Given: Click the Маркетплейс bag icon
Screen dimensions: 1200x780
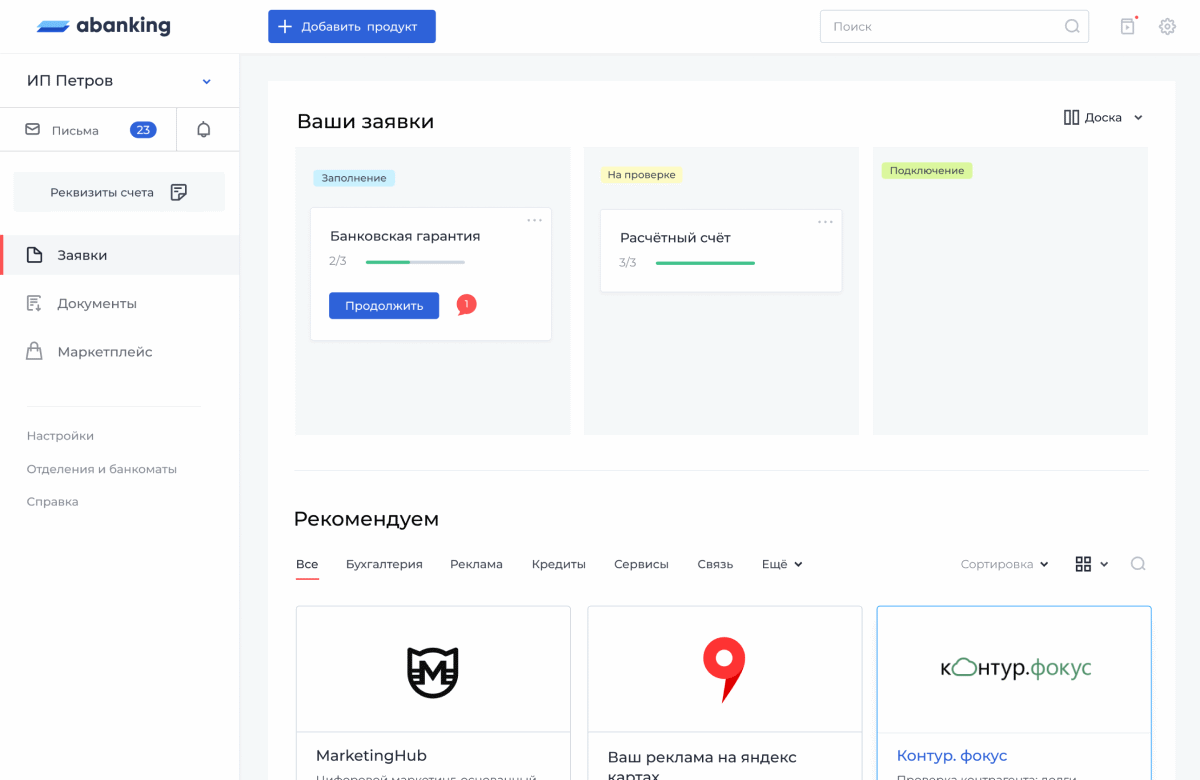Looking at the screenshot, I should pos(34,351).
